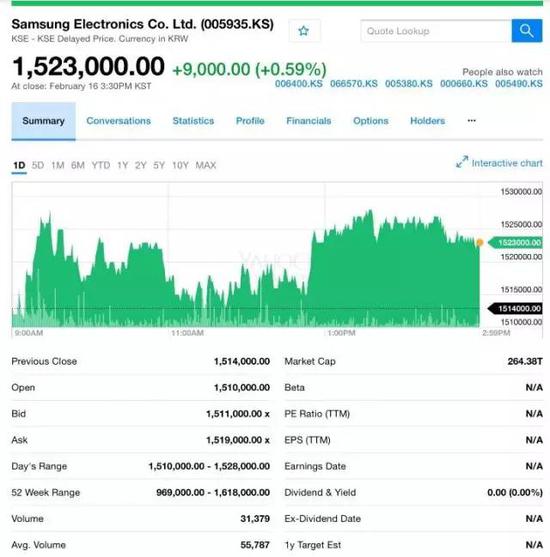Open the 006400.KS quote link
Image resolution: width=550 pixels, height=557 pixels.
coord(299,84)
